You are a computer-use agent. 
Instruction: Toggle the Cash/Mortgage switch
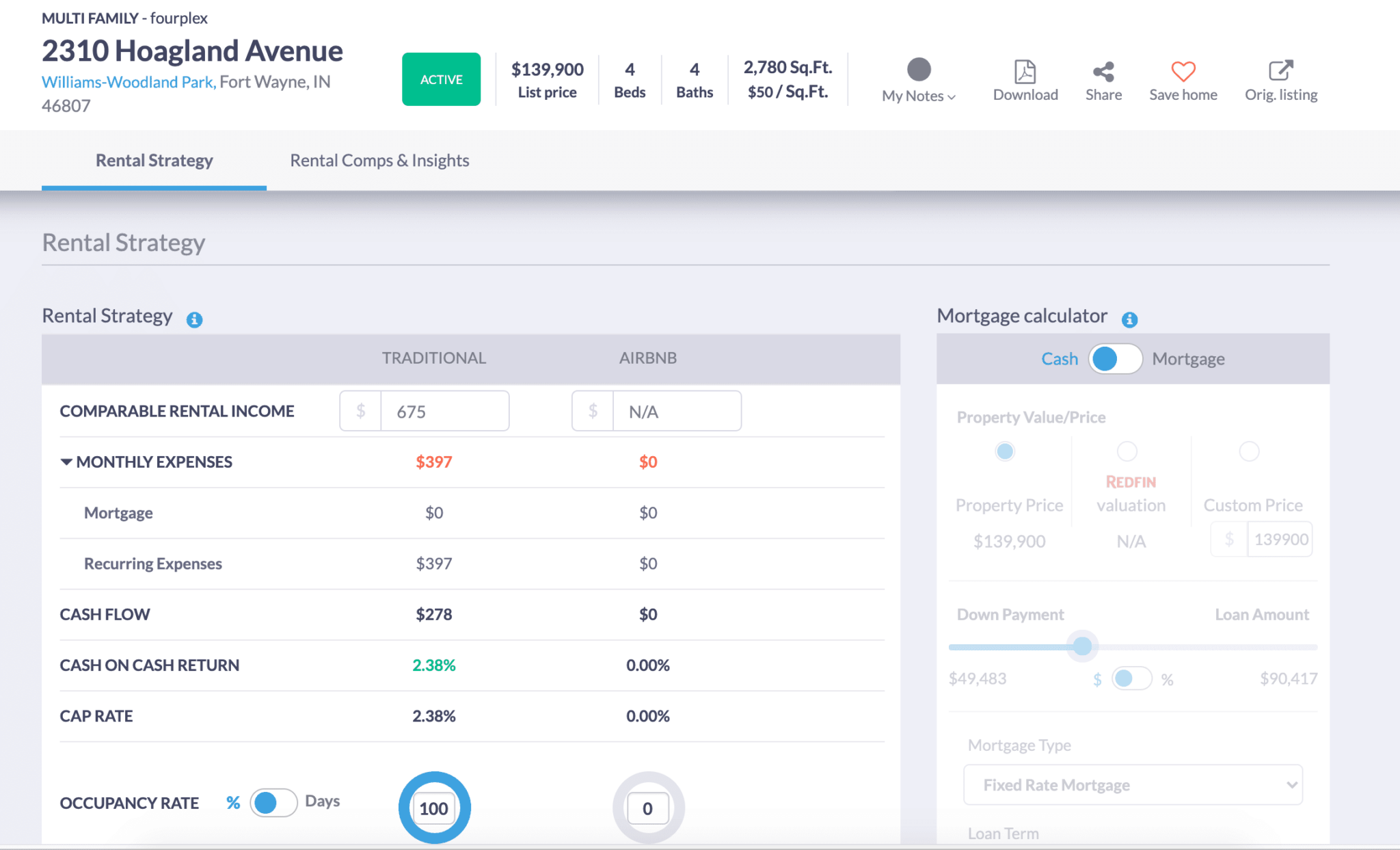pyautogui.click(x=1115, y=359)
